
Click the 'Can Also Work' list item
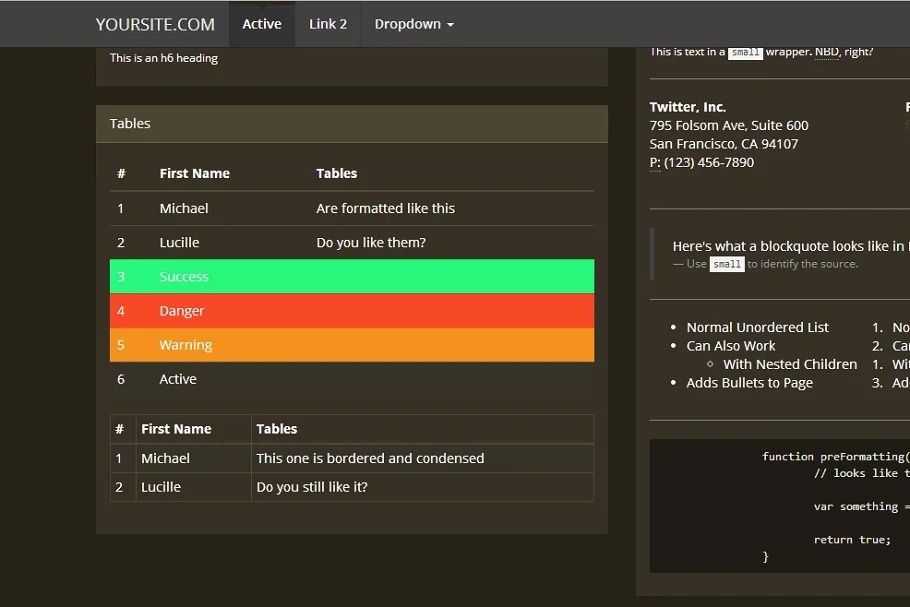[731, 346]
